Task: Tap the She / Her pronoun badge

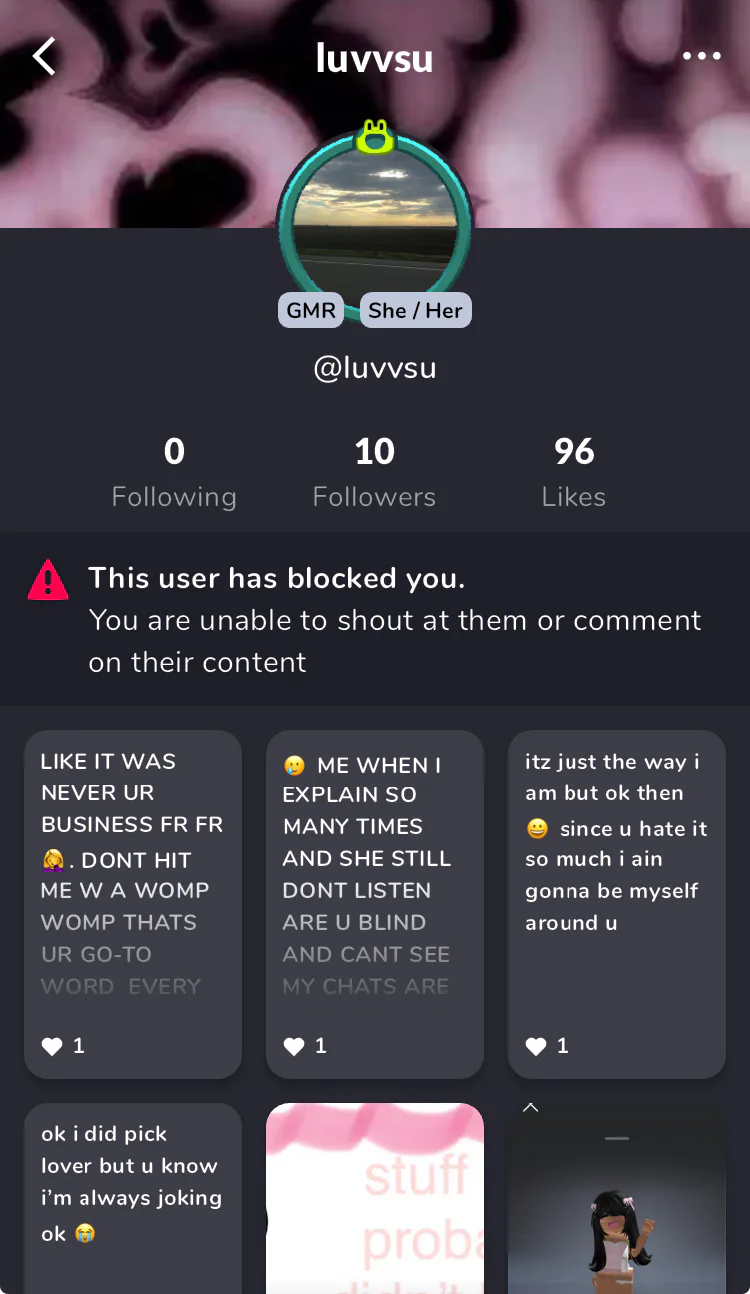Action: [415, 310]
